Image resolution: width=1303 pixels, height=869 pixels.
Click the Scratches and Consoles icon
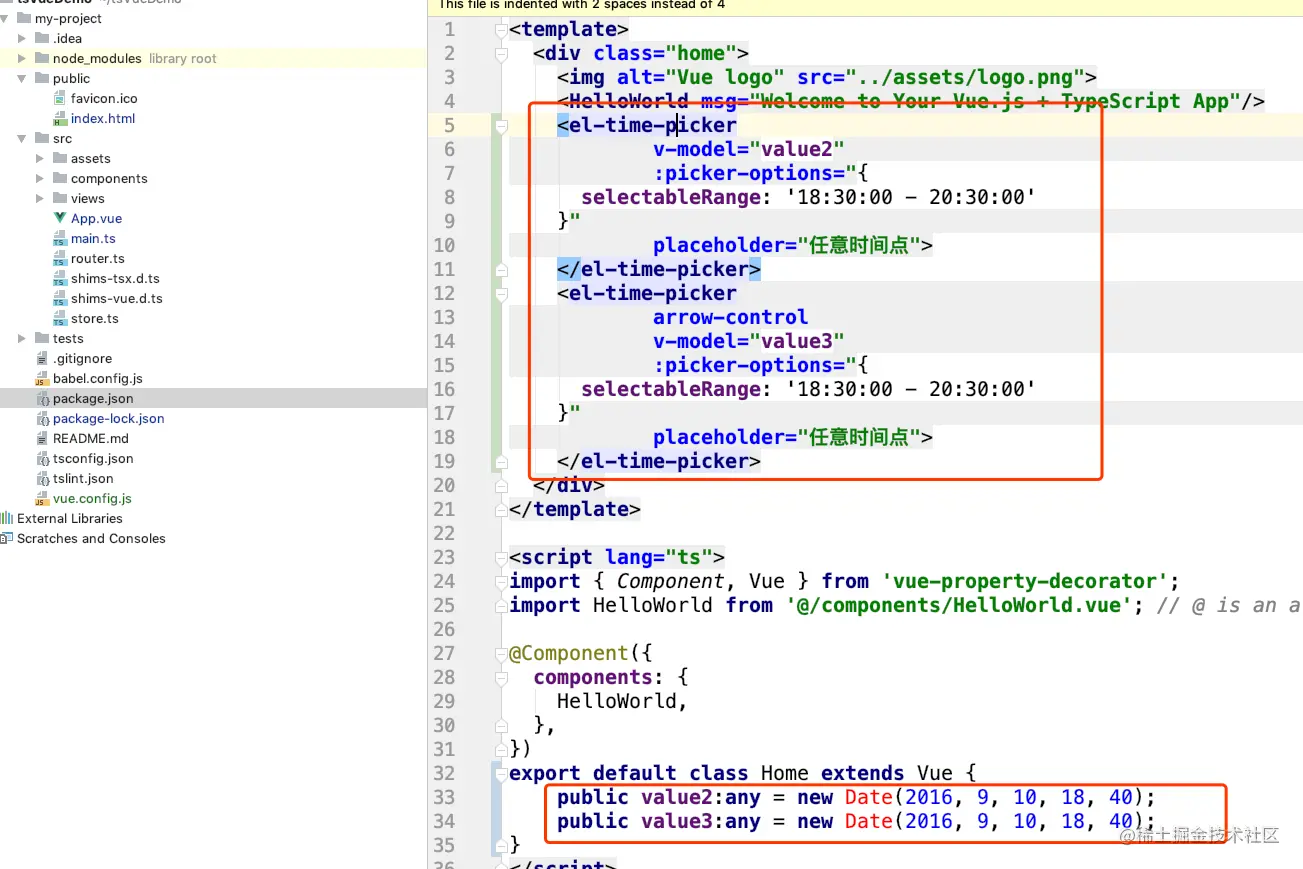coord(7,539)
